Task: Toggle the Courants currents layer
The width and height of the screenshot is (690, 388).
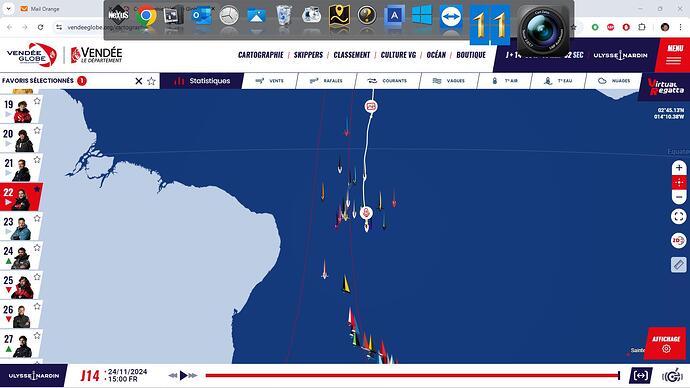Action: tap(387, 81)
